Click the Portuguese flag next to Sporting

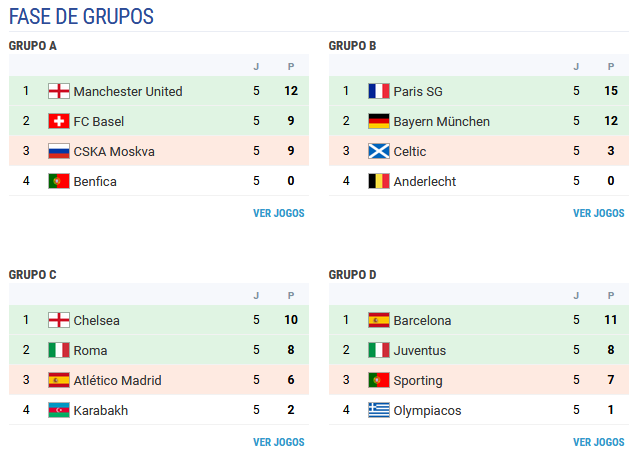379,380
